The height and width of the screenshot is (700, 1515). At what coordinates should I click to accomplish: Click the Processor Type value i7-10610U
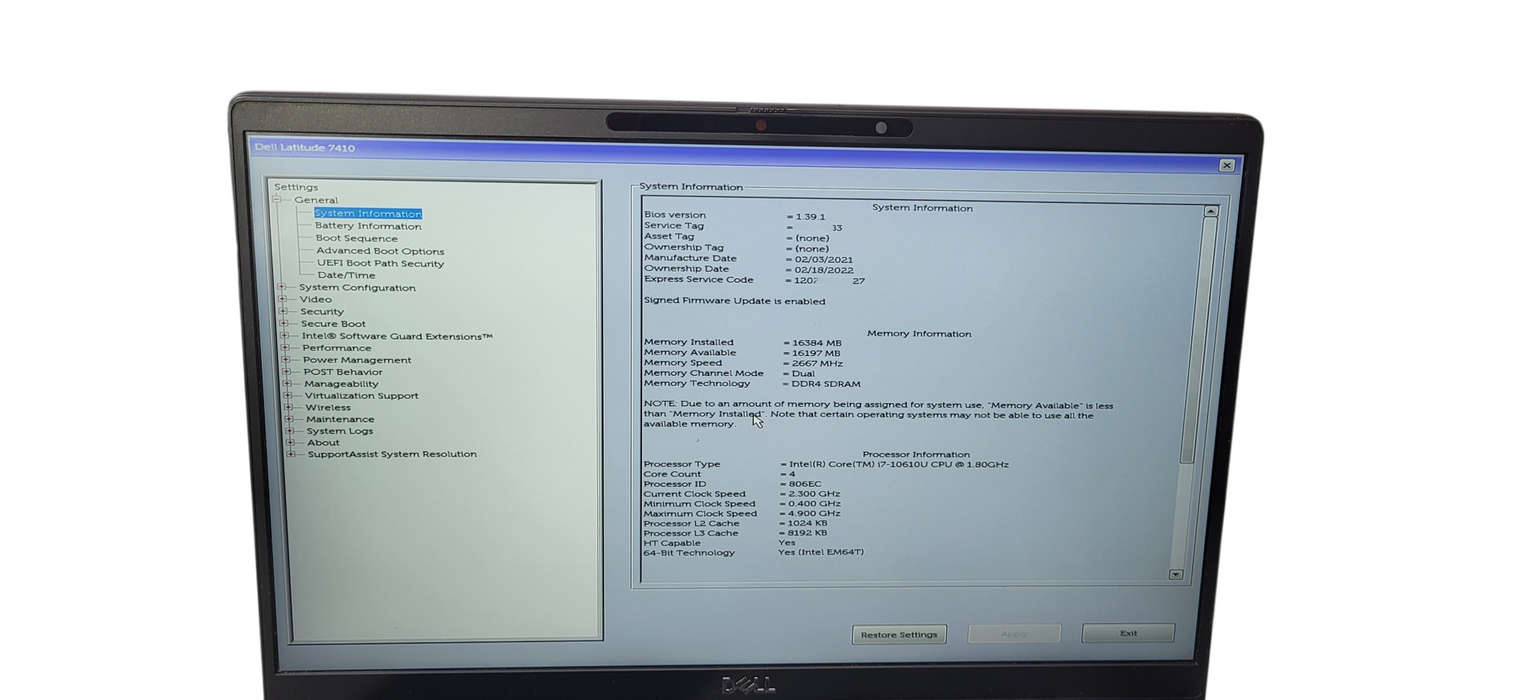click(898, 464)
